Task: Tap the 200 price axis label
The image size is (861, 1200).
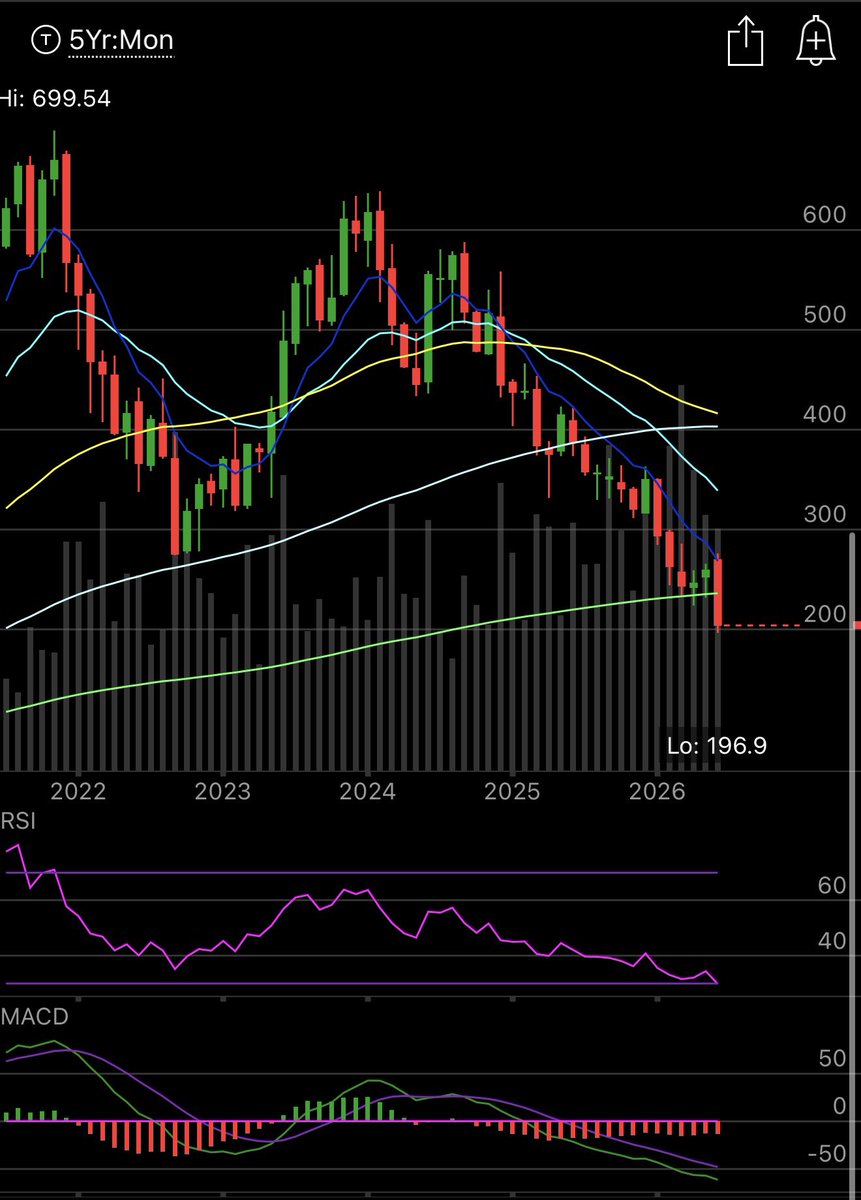Action: point(825,614)
